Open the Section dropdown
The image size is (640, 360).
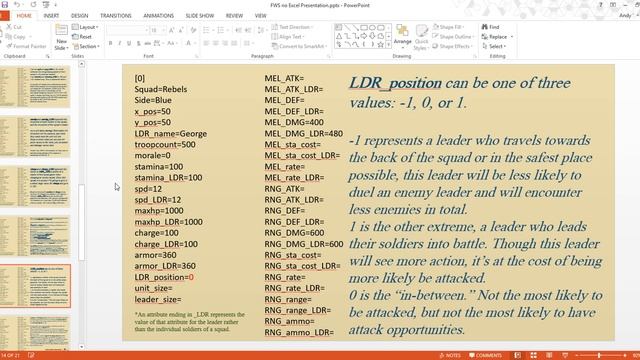point(86,46)
